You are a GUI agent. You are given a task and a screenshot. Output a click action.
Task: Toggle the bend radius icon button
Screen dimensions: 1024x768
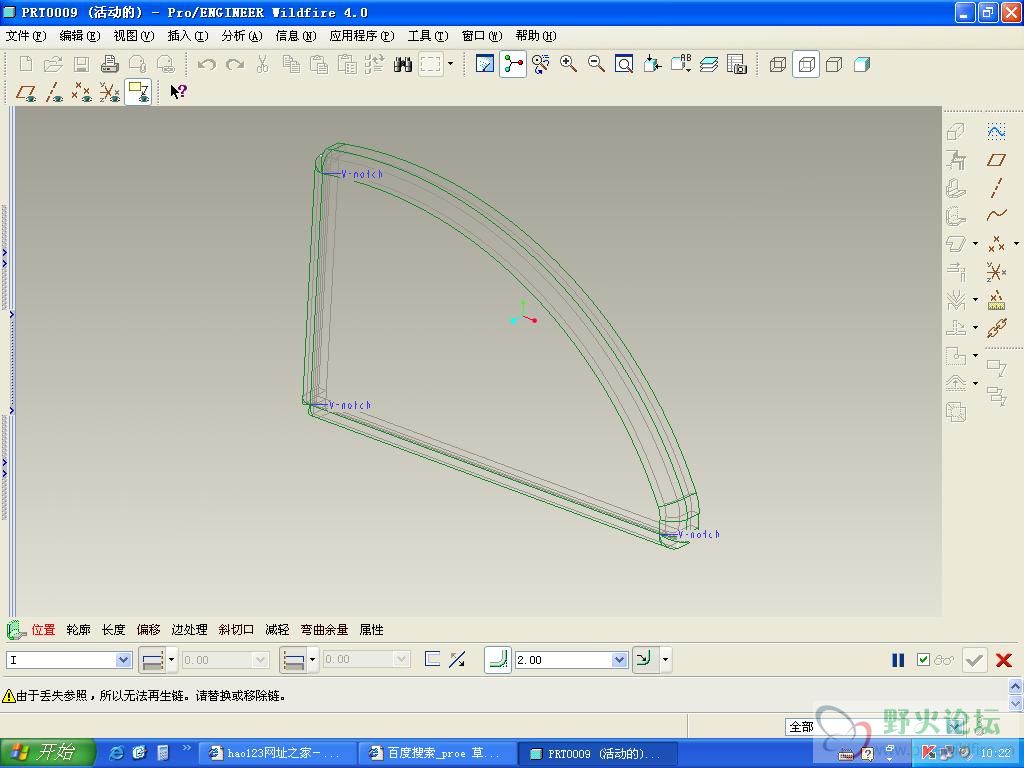pos(498,660)
